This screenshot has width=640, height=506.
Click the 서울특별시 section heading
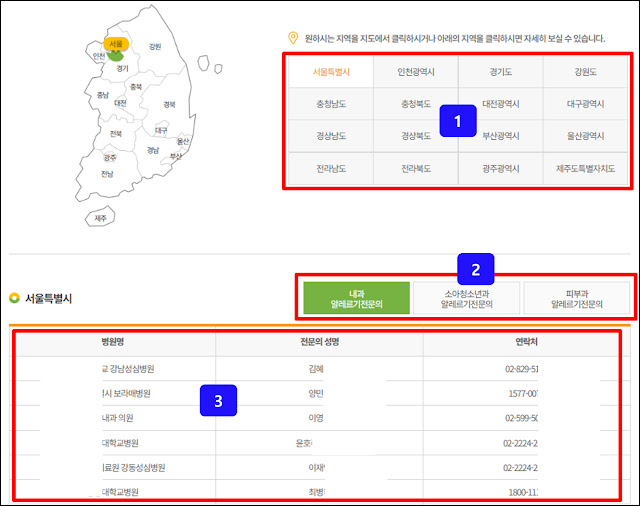click(48, 298)
